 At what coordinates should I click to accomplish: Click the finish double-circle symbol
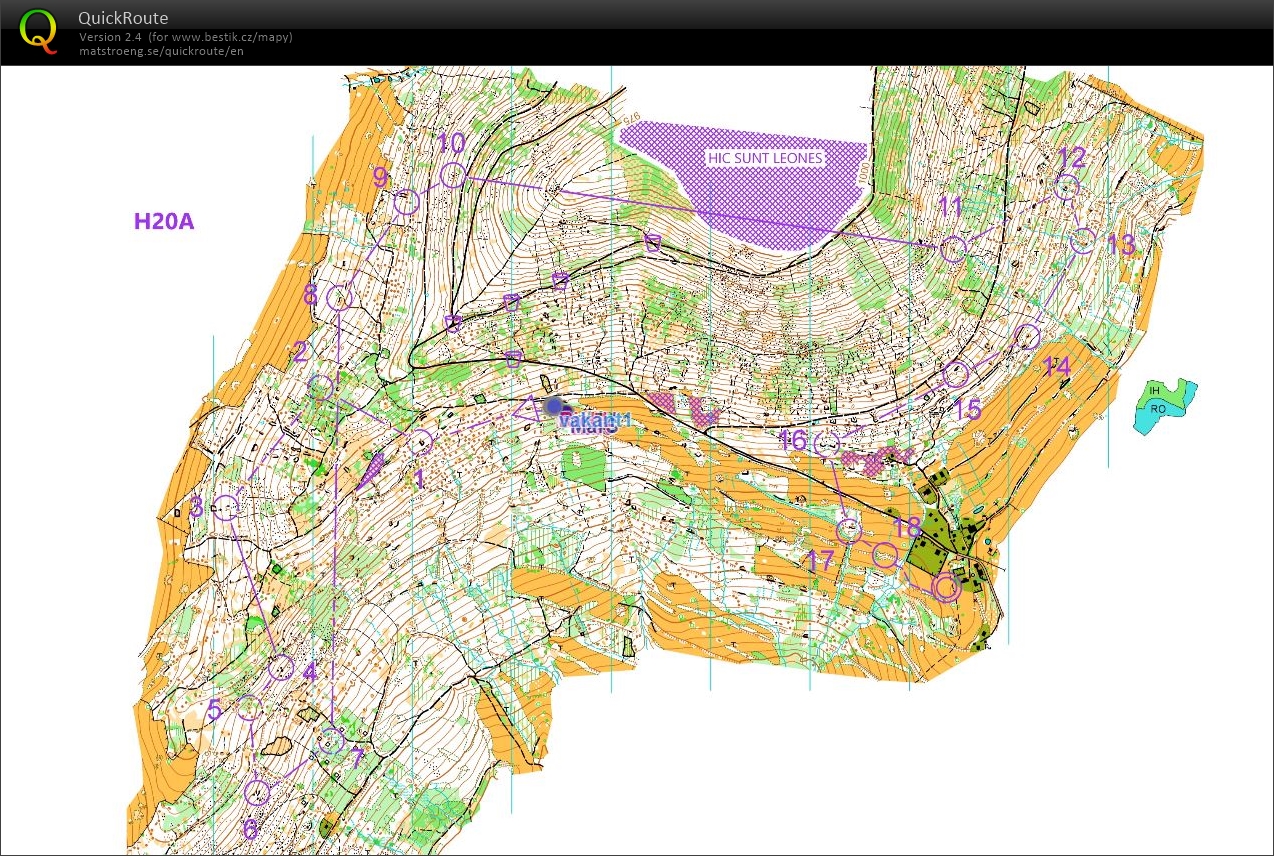click(946, 587)
